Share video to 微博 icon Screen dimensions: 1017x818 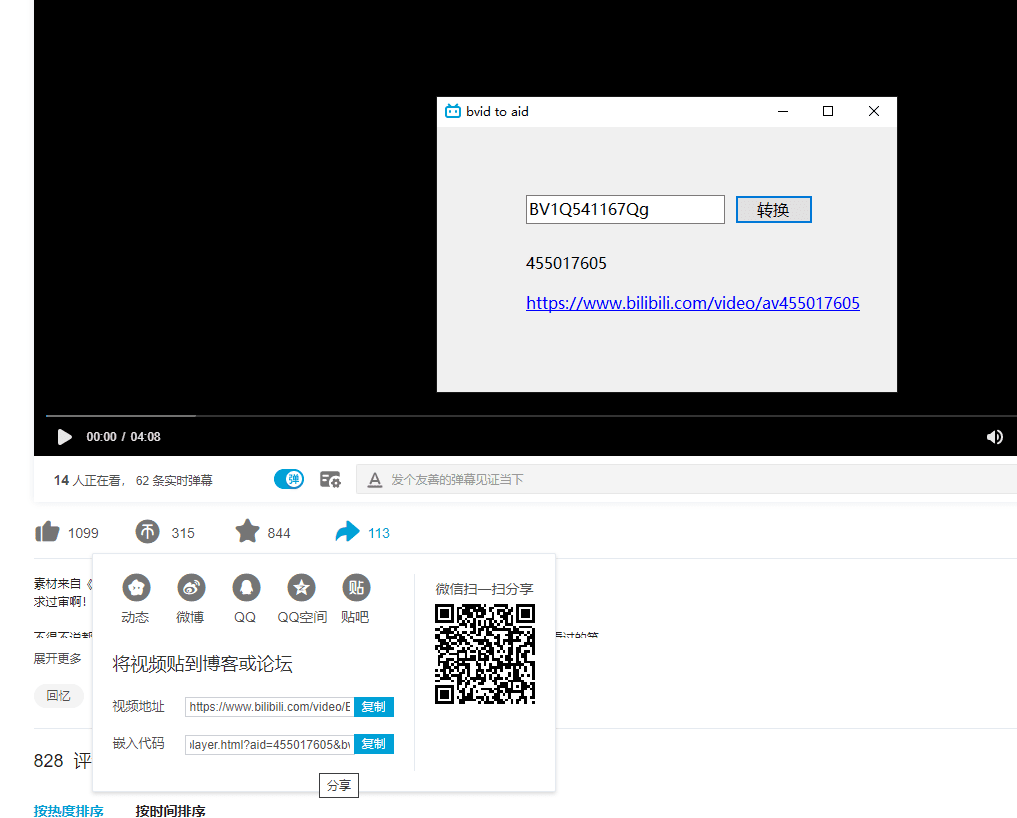(191, 588)
